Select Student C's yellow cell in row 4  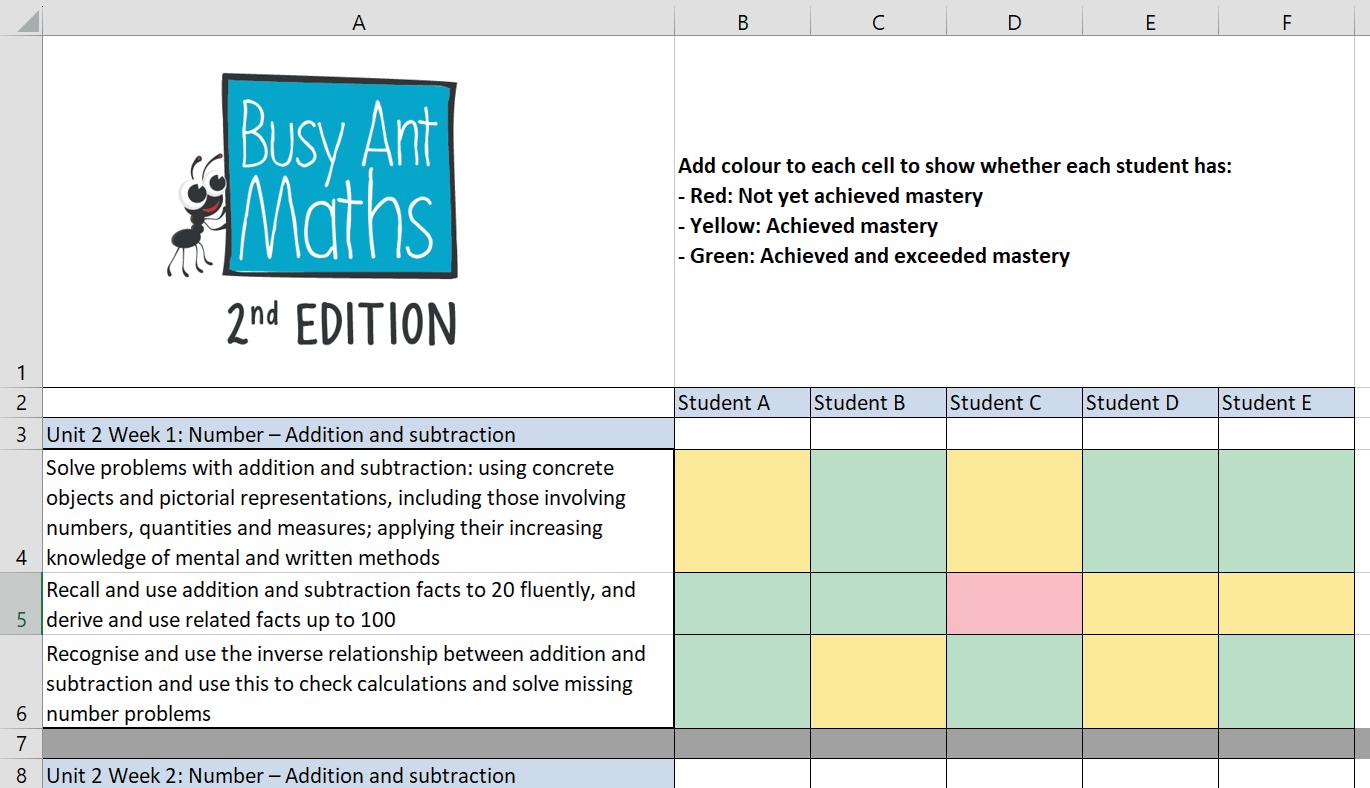pyautogui.click(x=1014, y=511)
